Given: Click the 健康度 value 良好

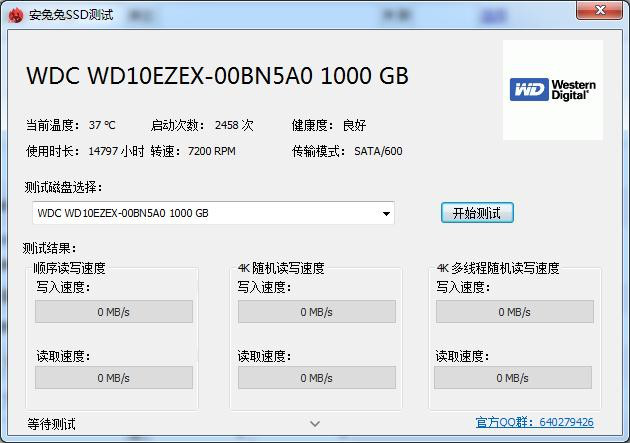Looking at the screenshot, I should (x=354, y=125).
